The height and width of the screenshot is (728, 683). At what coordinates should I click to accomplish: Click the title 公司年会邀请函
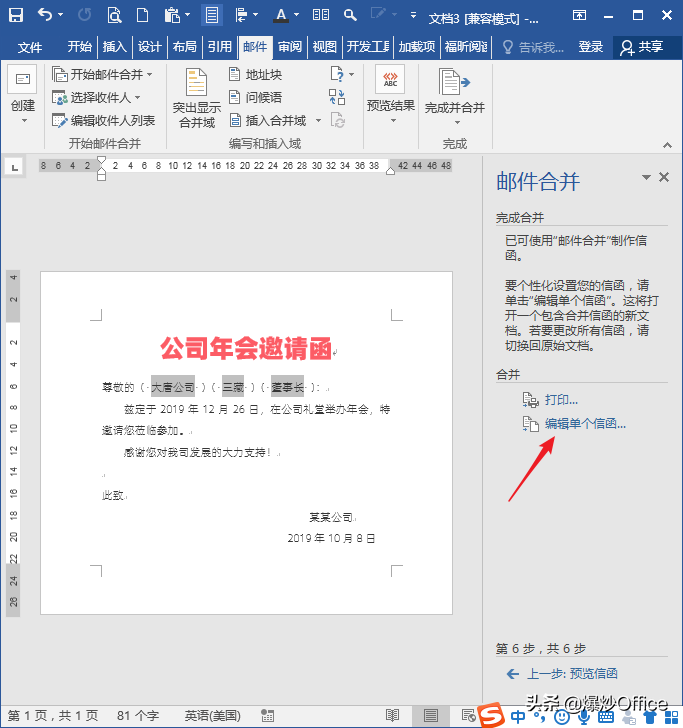tap(246, 348)
